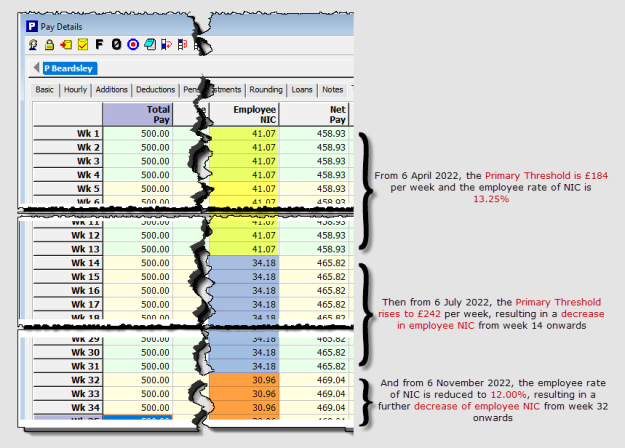Go to previous employee using left arrow
The image size is (625, 448).
tap(38, 68)
